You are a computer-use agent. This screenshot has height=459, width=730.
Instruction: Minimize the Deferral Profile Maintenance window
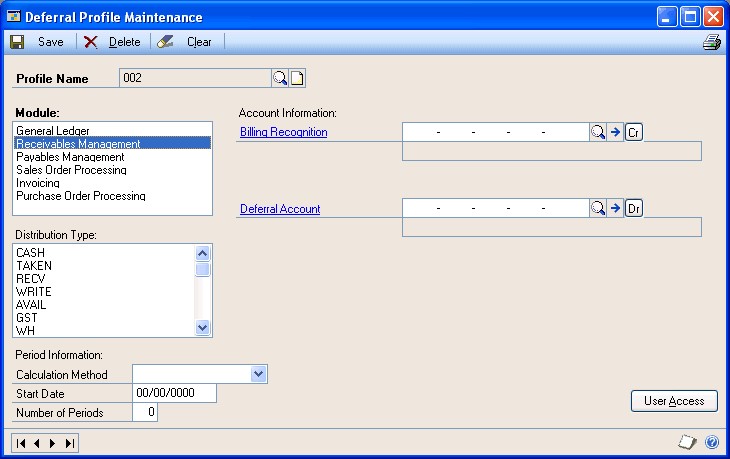pyautogui.click(x=667, y=17)
